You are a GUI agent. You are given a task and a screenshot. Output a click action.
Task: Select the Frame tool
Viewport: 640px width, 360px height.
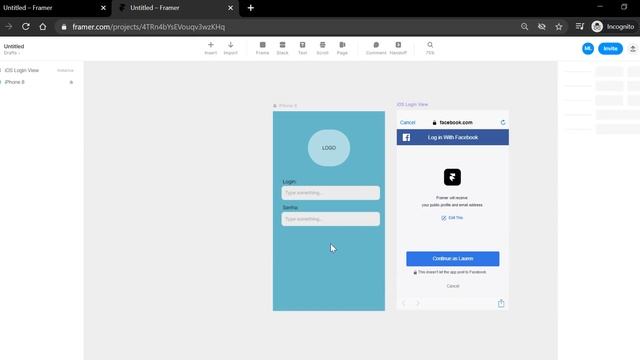pyautogui.click(x=262, y=48)
